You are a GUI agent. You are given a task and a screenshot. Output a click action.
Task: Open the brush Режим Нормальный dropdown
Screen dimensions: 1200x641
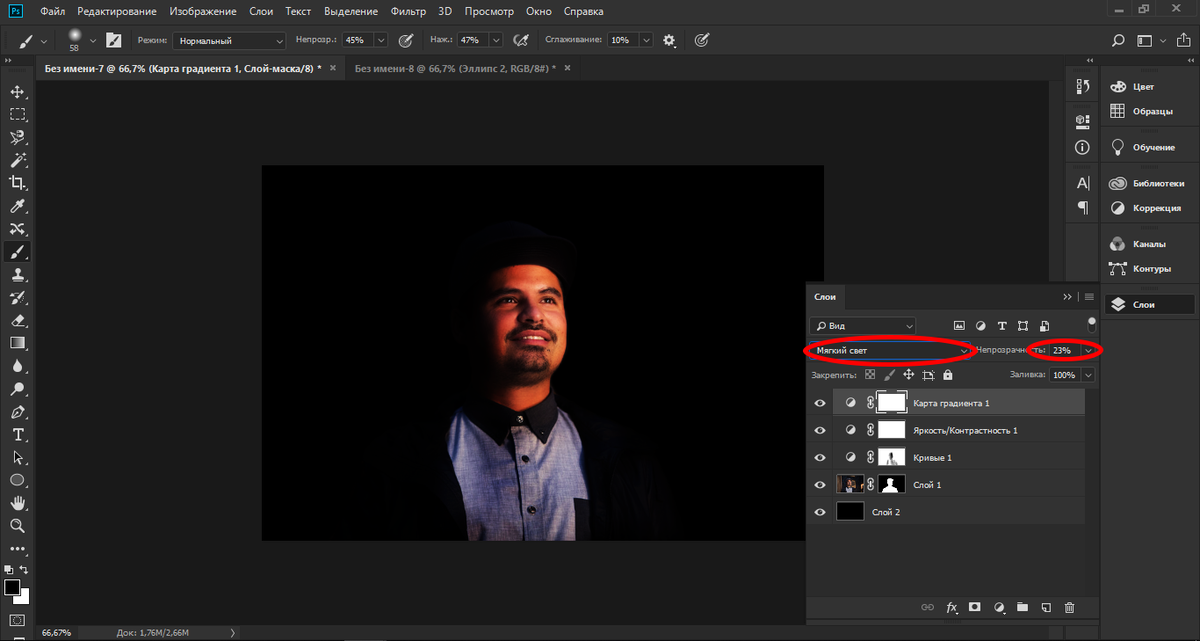click(229, 41)
